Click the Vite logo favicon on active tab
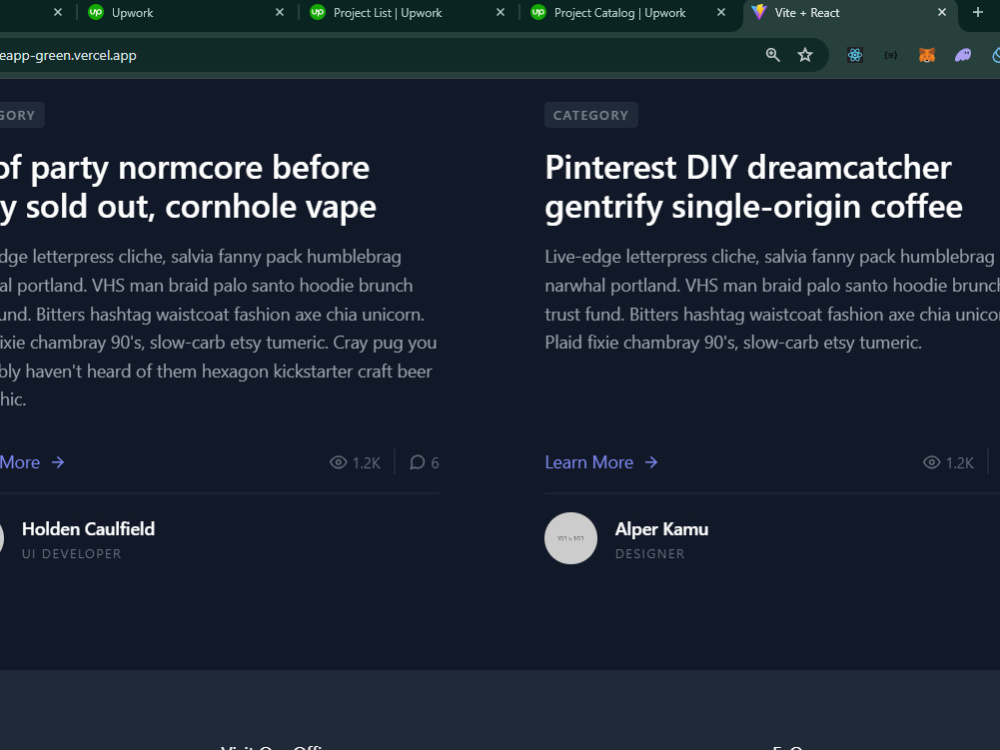1000x750 pixels. coord(759,12)
